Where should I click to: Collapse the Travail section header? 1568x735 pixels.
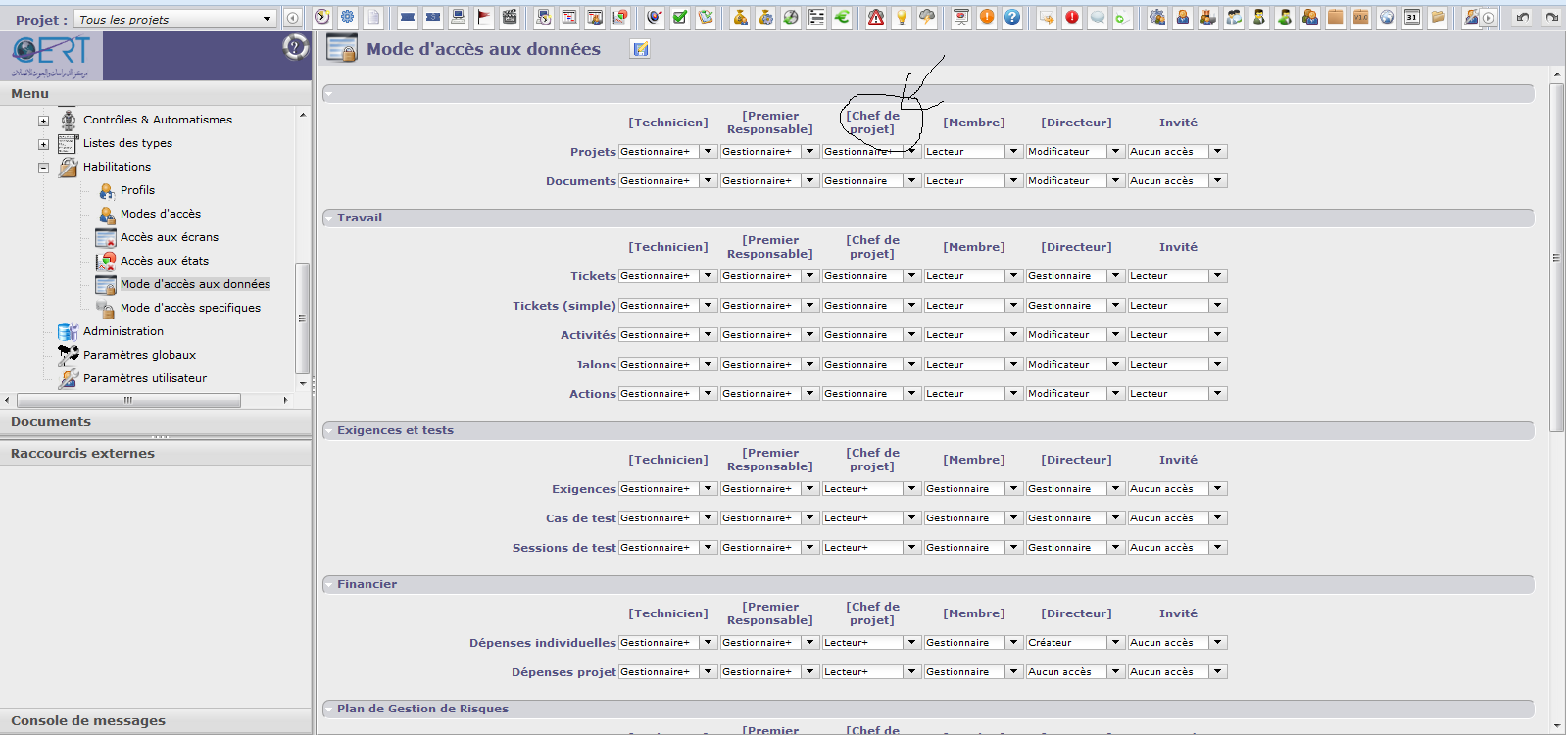(329, 218)
